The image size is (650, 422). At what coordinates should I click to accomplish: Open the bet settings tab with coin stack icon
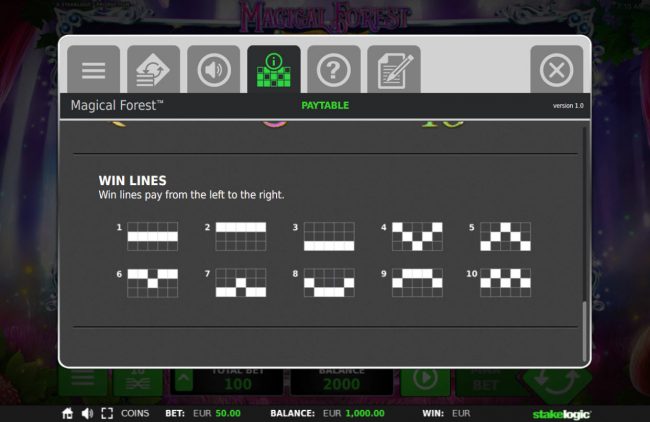(x=153, y=69)
